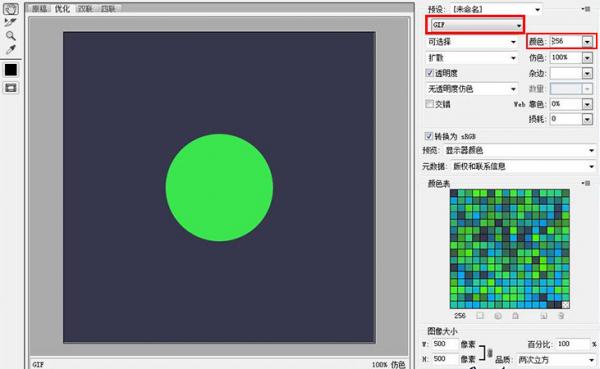The height and width of the screenshot is (369, 600).
Task: Select the Eyedropper tool
Action: [10, 49]
